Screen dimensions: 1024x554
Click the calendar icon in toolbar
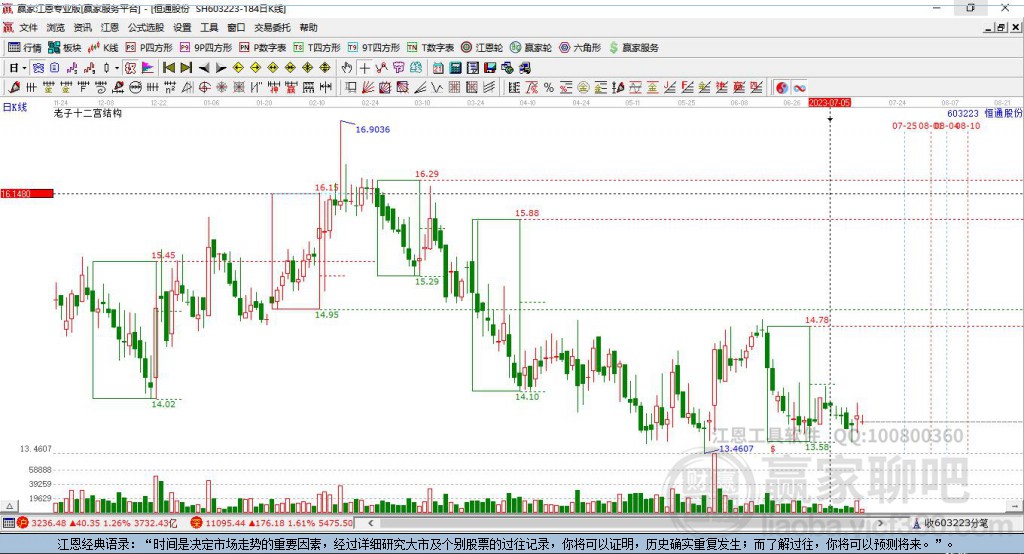[x=438, y=68]
